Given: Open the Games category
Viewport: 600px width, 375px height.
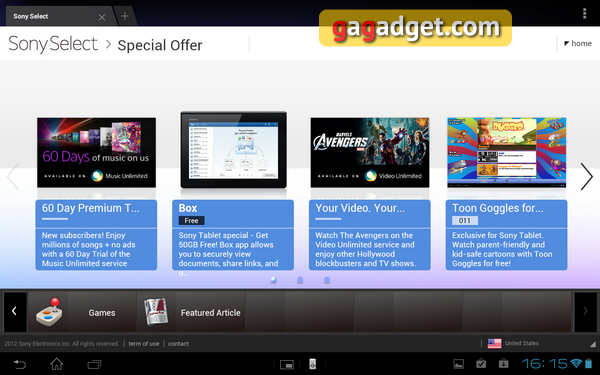Looking at the screenshot, I should click(x=102, y=313).
